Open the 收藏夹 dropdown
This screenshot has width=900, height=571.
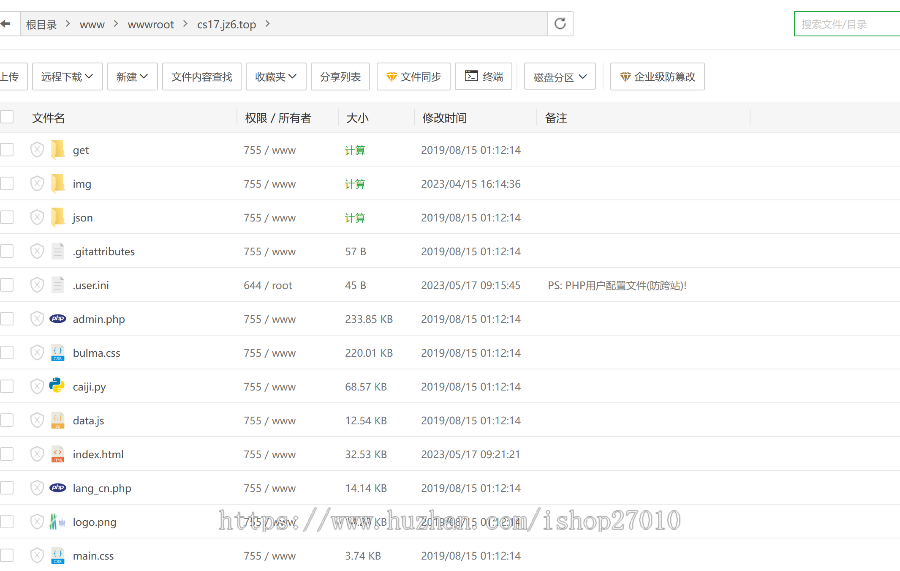coord(276,76)
